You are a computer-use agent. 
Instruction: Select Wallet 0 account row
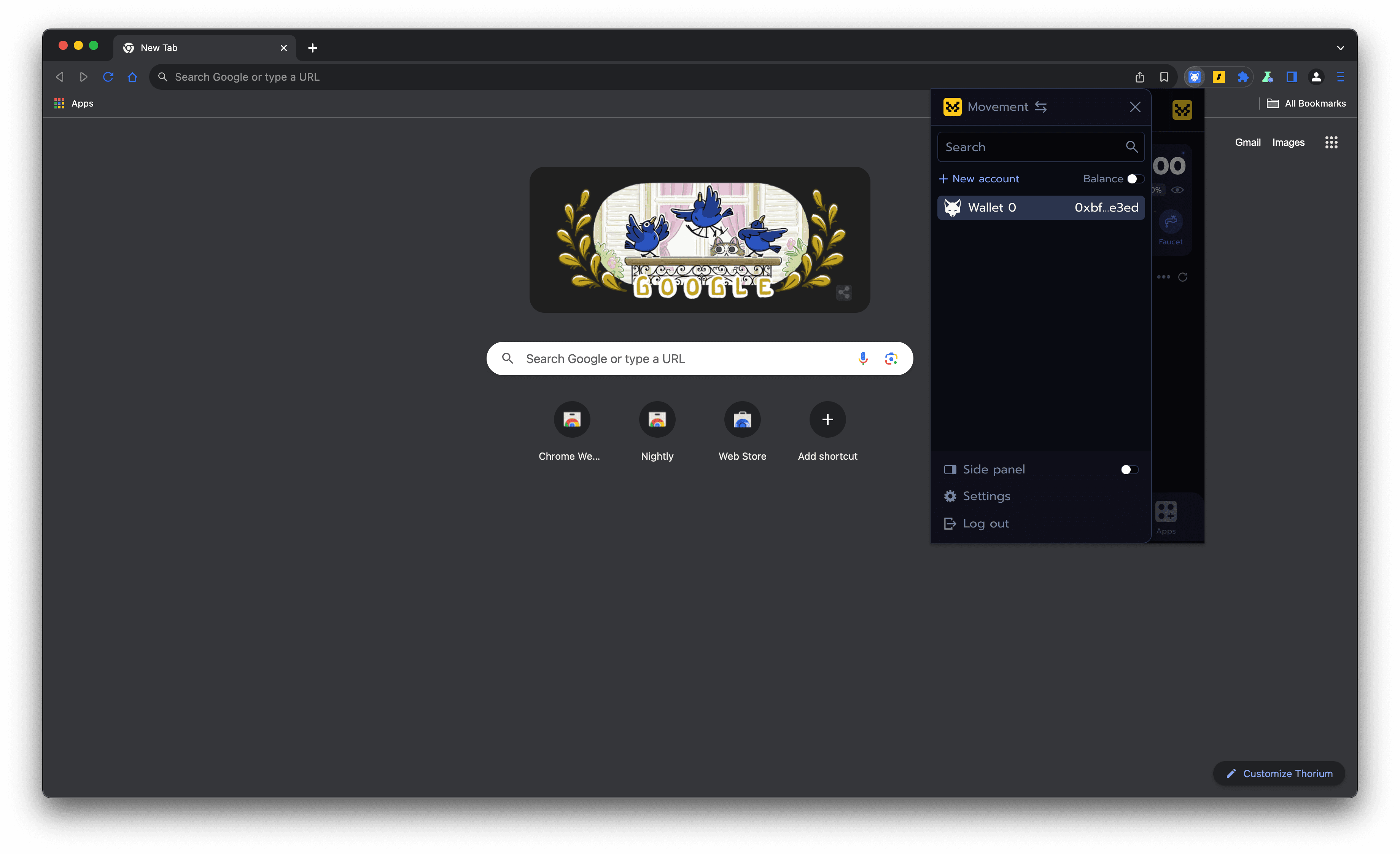1040,207
